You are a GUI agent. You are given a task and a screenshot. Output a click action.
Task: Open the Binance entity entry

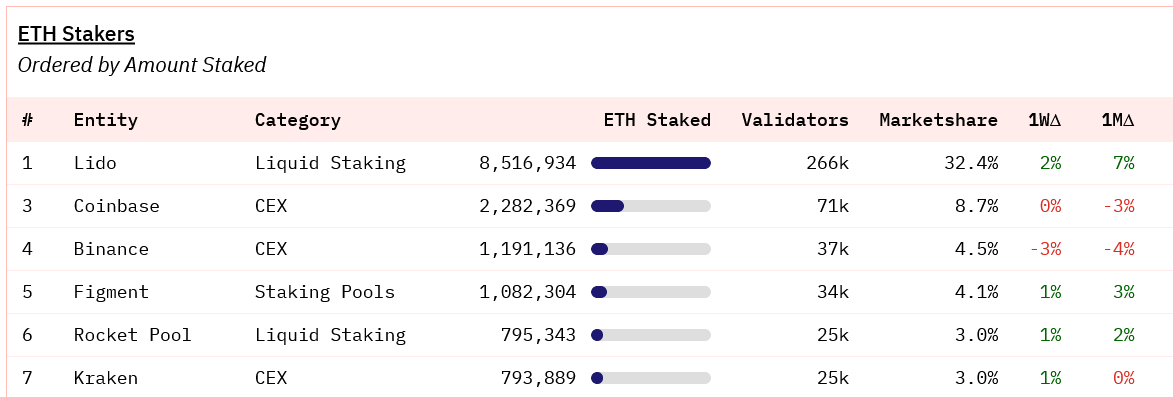(x=111, y=249)
